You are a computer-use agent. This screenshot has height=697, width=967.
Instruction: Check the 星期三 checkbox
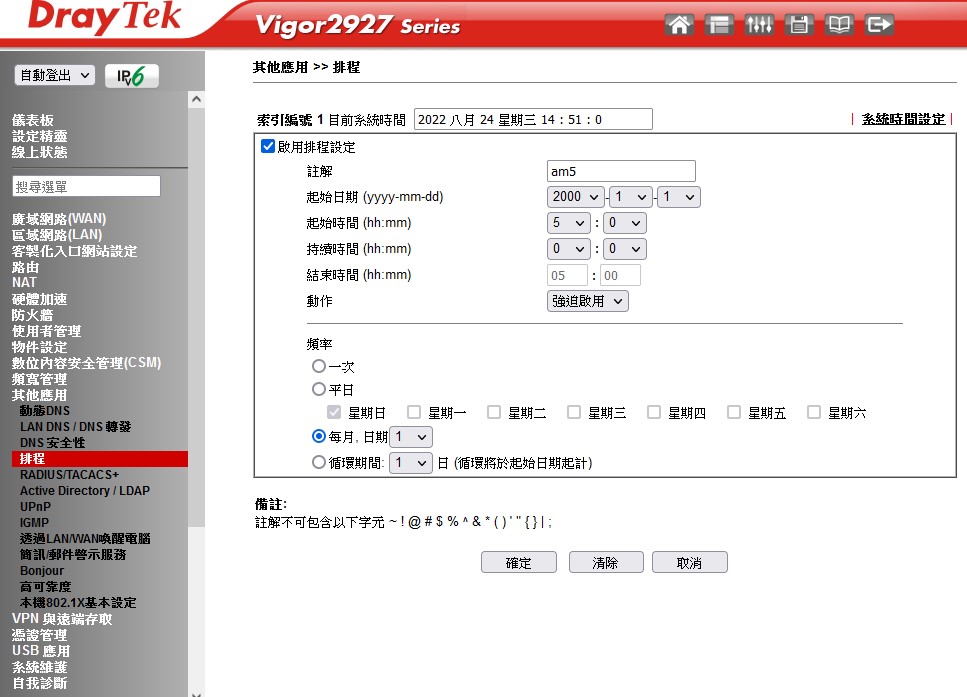574,412
